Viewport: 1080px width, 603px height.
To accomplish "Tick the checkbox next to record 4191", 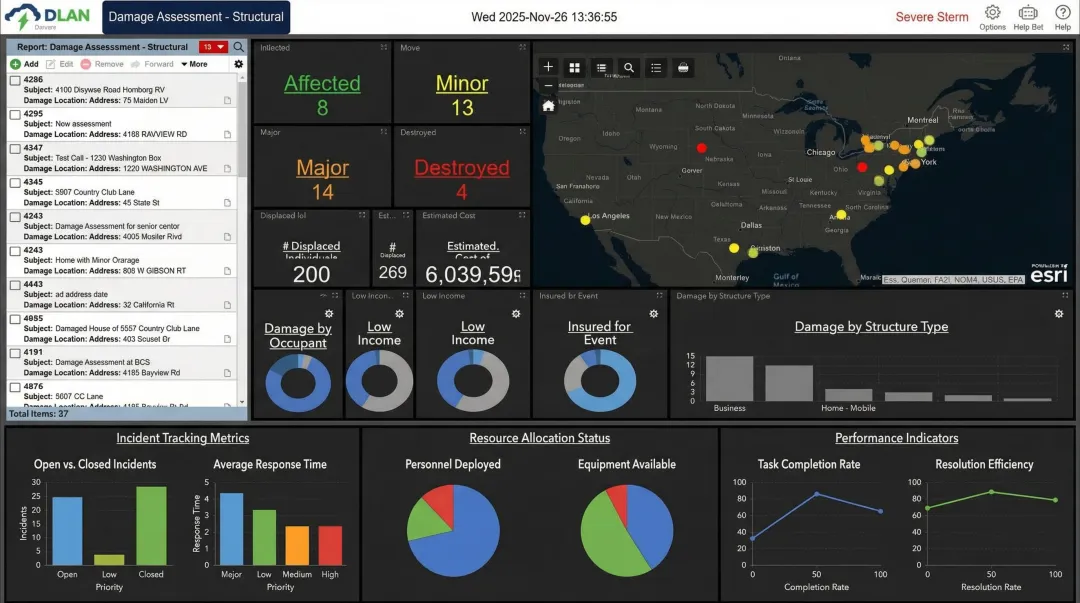I will 15,352.
